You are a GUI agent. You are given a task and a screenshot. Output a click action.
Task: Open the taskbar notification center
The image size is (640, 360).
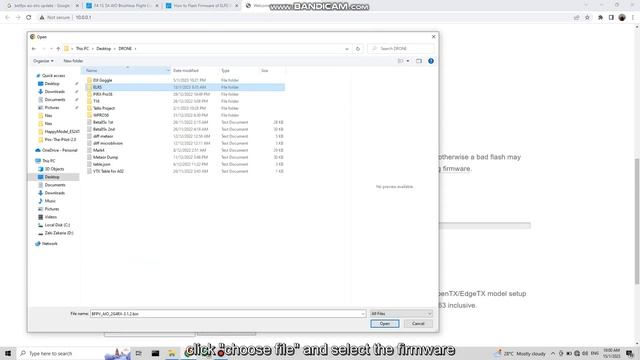[x=630, y=353]
